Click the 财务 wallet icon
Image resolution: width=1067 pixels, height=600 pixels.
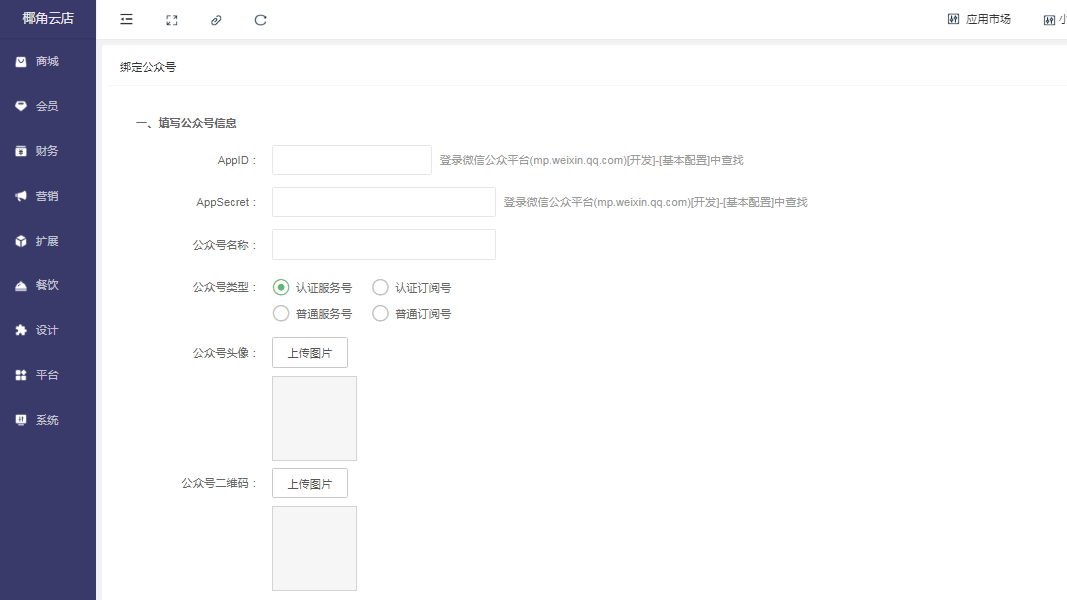21,151
